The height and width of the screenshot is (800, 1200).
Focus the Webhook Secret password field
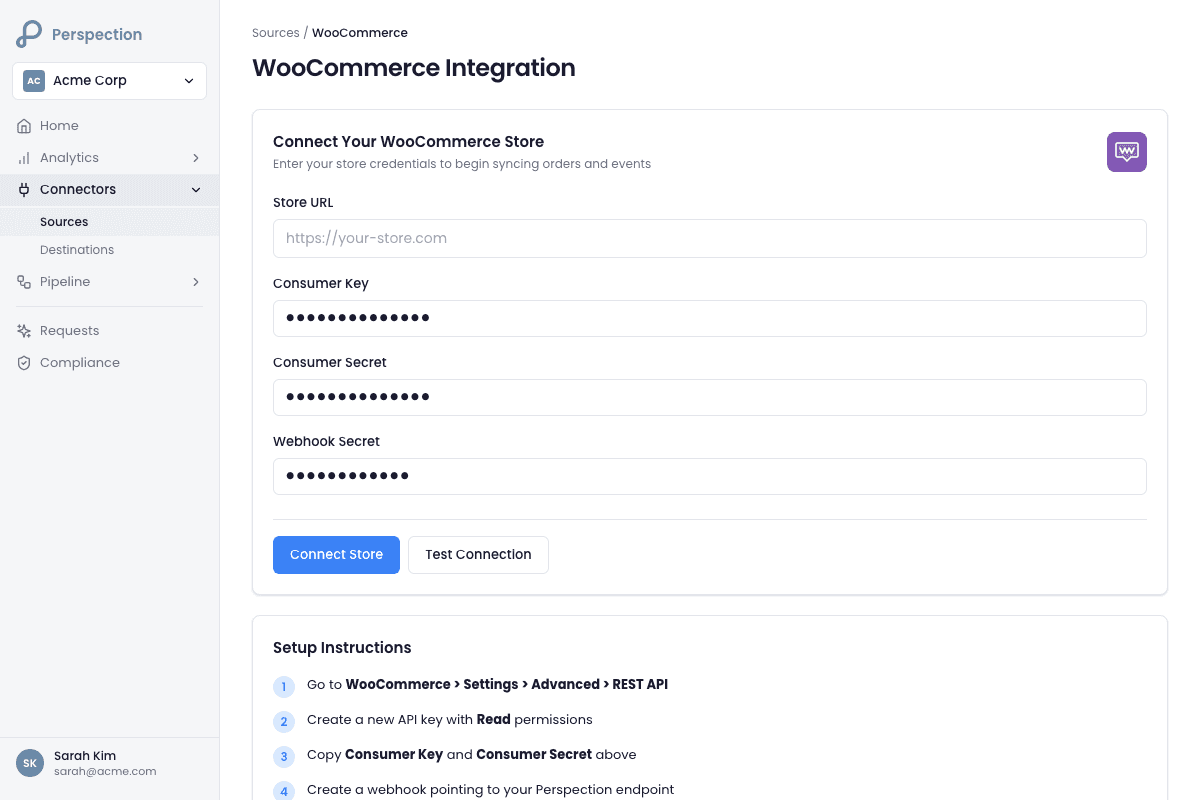[x=710, y=476]
